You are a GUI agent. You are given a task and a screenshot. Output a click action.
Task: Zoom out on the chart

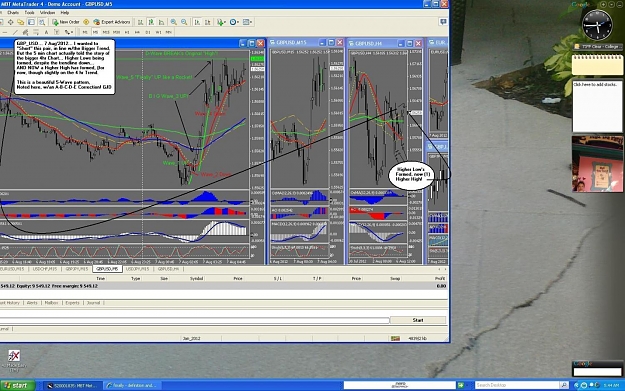[184, 22]
